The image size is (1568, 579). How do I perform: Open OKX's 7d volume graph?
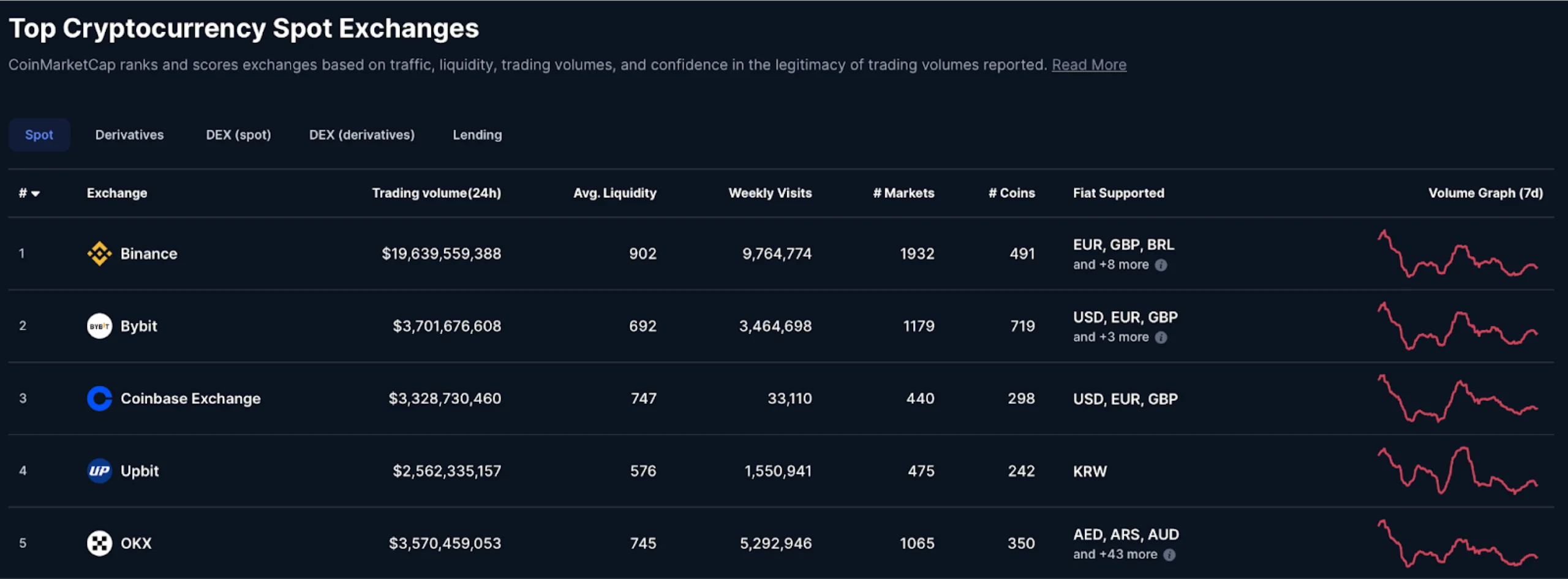pos(1458,543)
